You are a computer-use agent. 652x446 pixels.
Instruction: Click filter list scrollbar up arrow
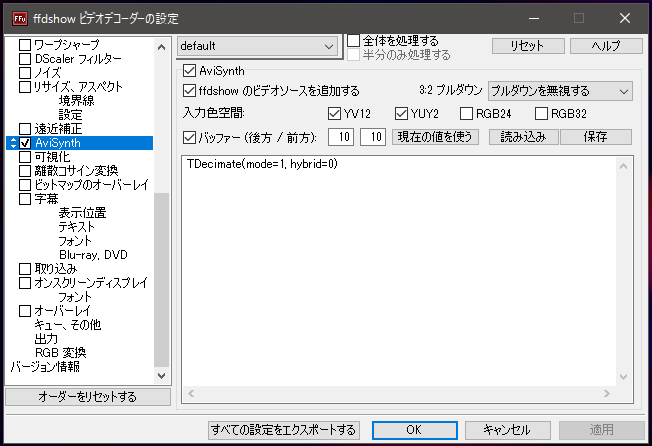coord(161,47)
